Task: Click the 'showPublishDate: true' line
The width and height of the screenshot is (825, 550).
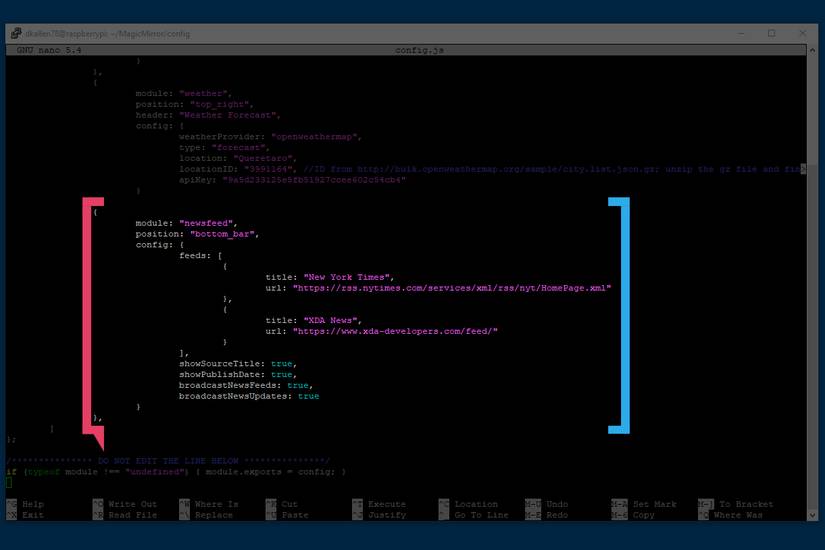Action: [238, 375]
